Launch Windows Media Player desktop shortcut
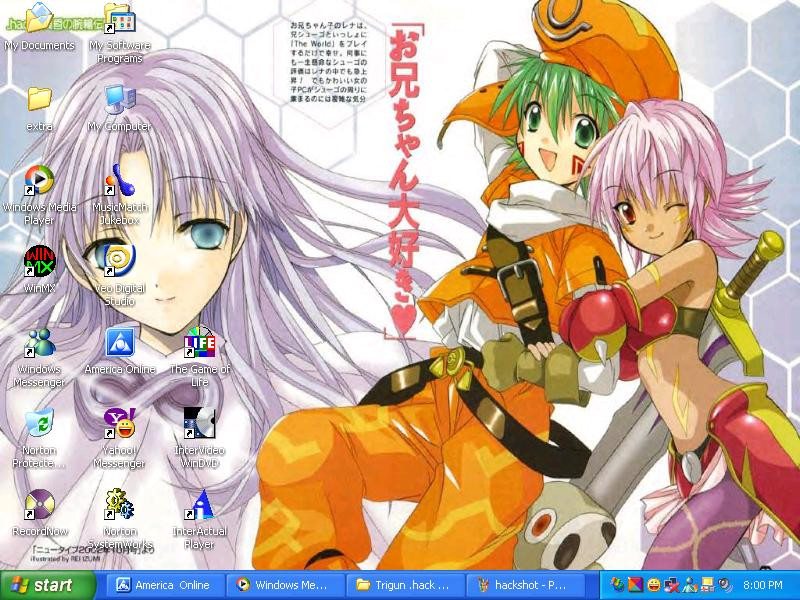The width and height of the screenshot is (800, 600). [x=39, y=195]
